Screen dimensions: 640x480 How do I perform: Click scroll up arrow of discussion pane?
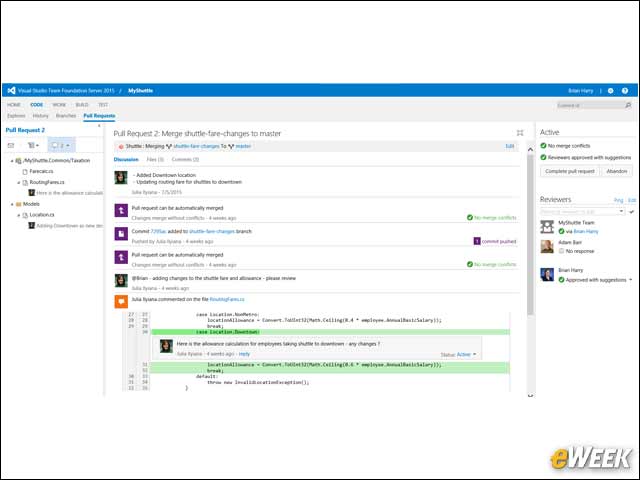click(x=530, y=149)
